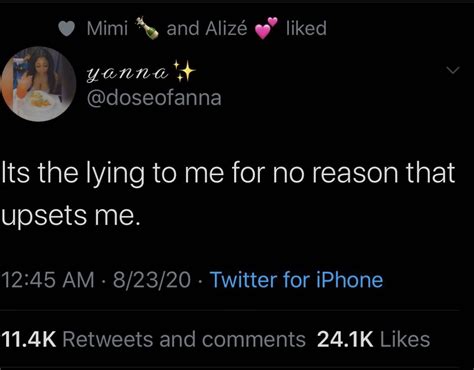Viewport: 474px width, 370px height.
Task: Open yanna's profile picture
Action: point(39,84)
